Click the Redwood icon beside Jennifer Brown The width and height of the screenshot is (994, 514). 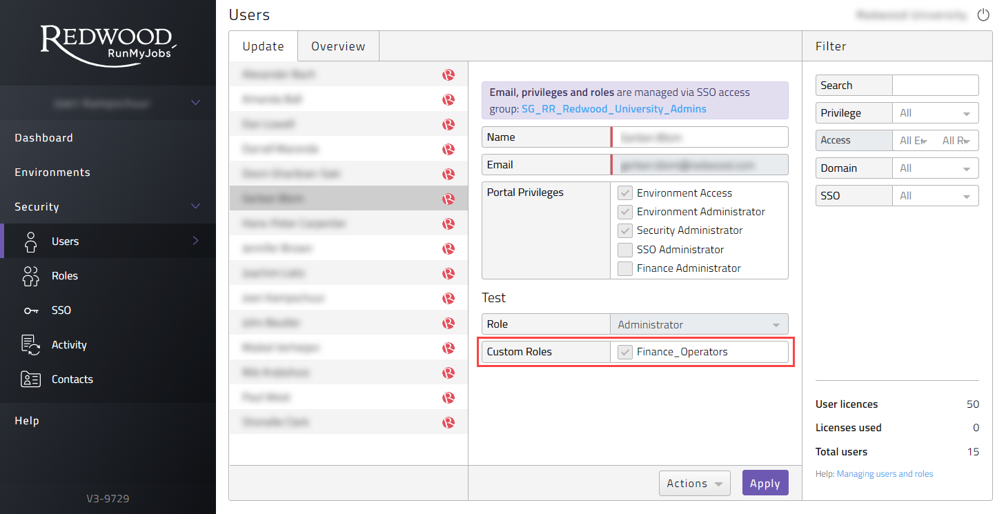point(449,248)
